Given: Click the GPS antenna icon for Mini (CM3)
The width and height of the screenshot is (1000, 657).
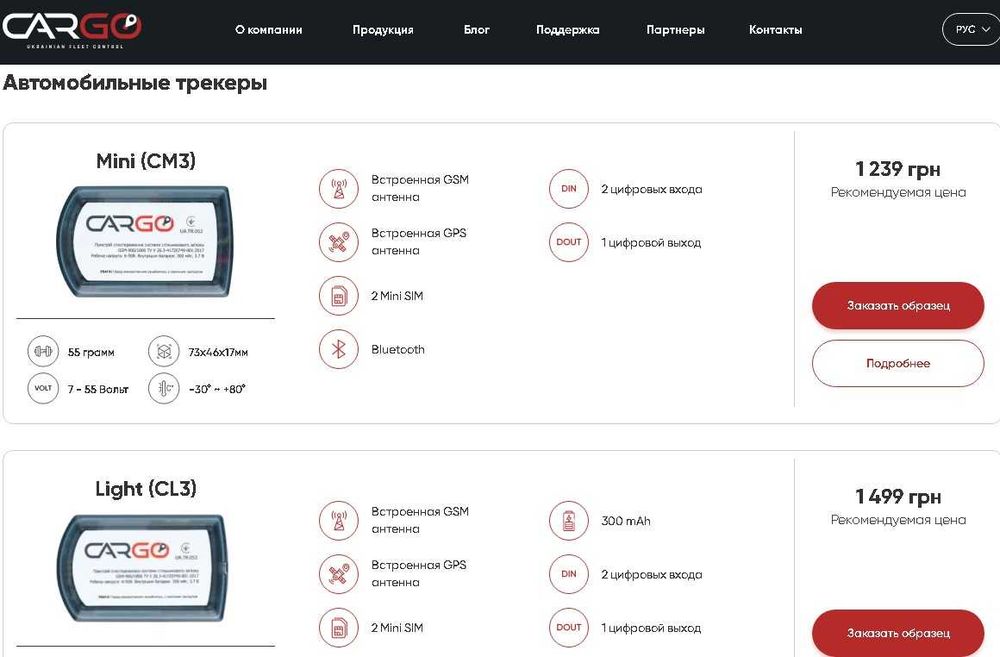Looking at the screenshot, I should click(339, 242).
